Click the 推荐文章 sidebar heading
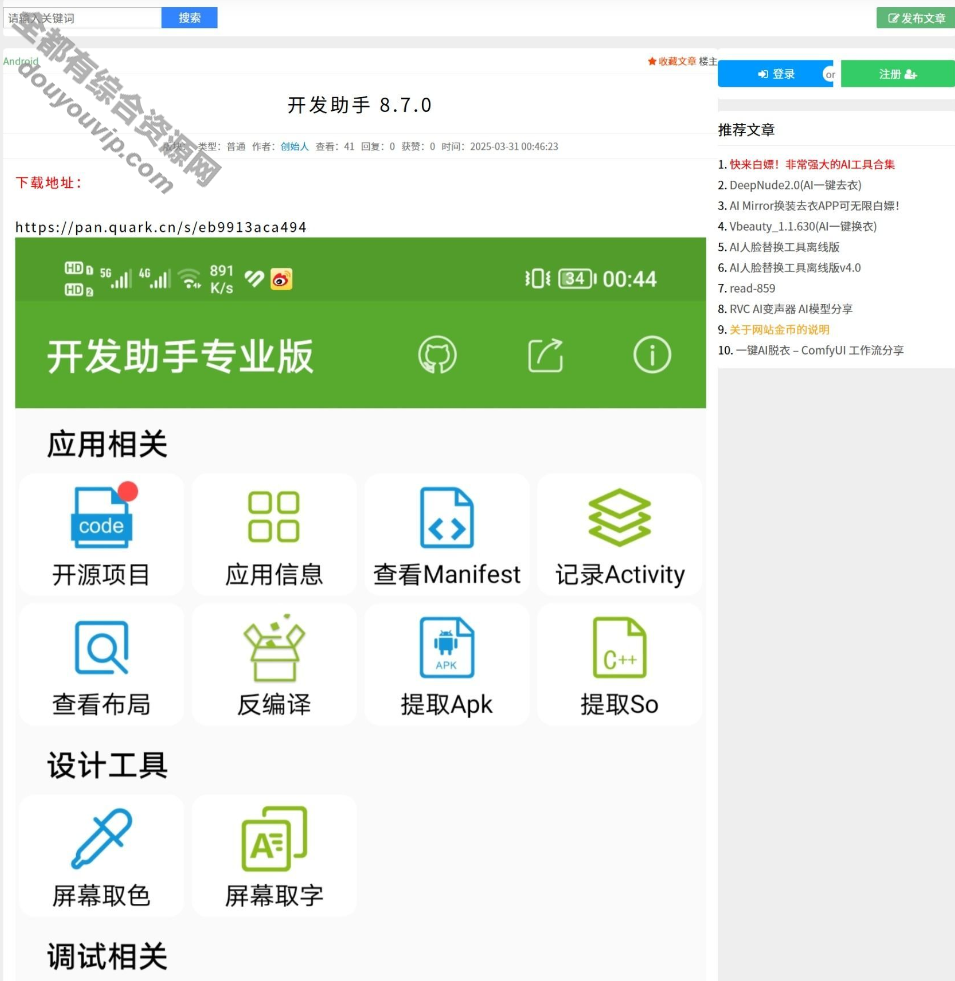Screen dimensions: 955x981 pos(746,130)
